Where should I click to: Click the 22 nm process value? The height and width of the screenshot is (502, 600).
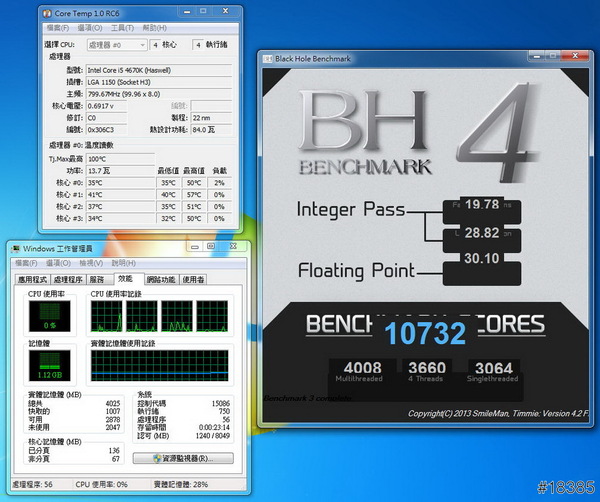tap(211, 118)
